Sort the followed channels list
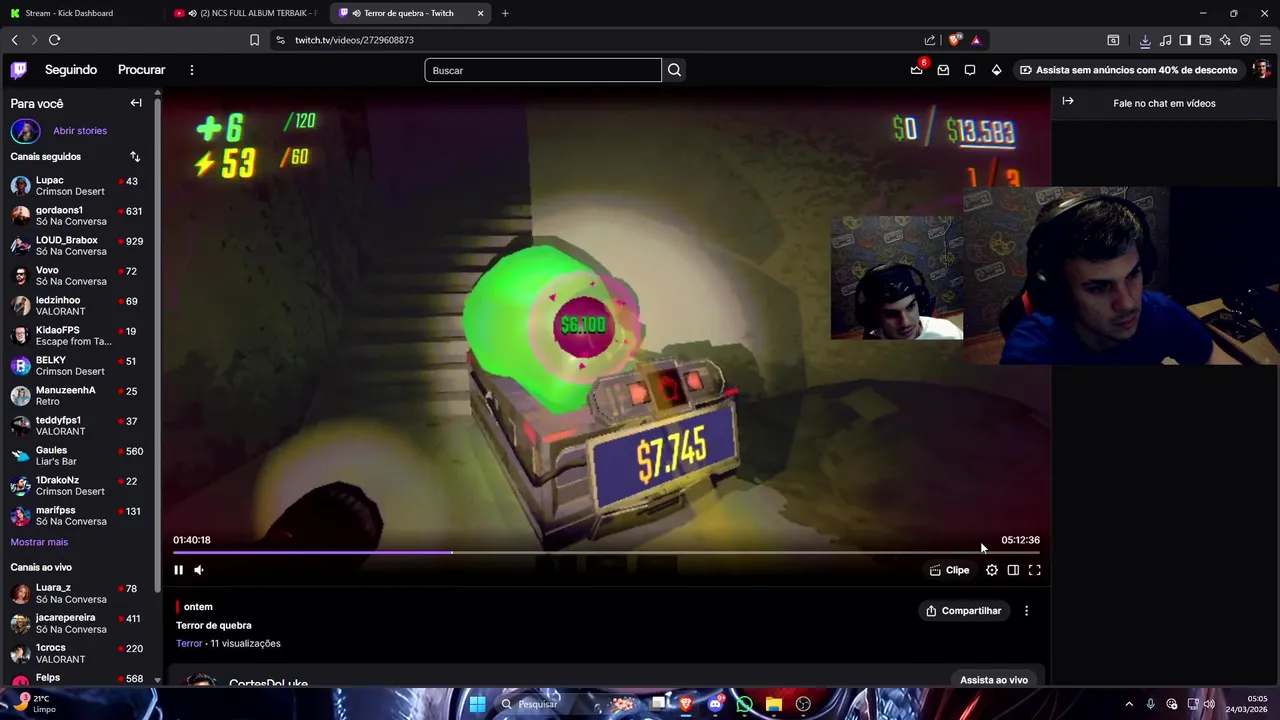 (135, 157)
